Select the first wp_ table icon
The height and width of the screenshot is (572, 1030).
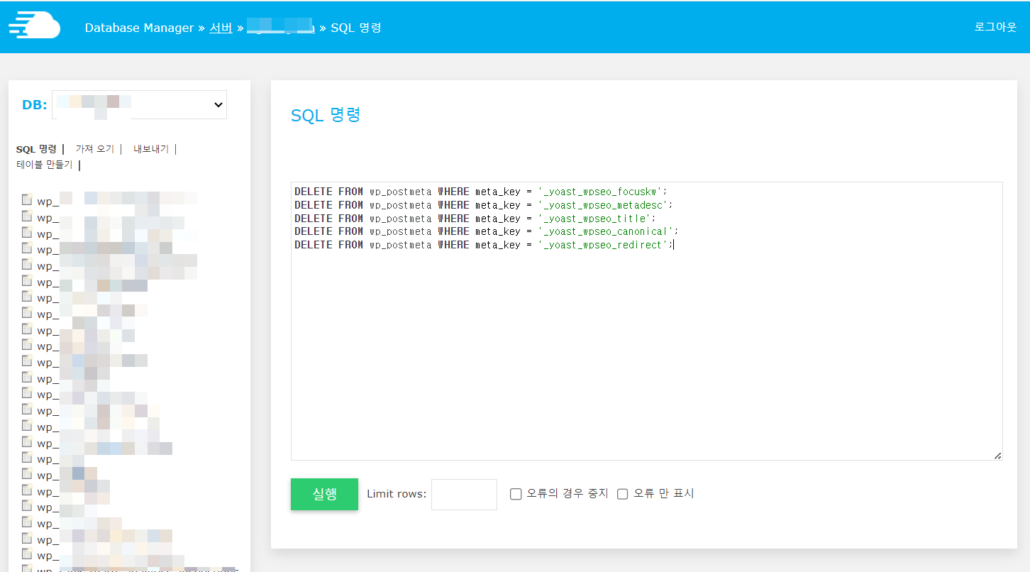pyautogui.click(x=26, y=200)
